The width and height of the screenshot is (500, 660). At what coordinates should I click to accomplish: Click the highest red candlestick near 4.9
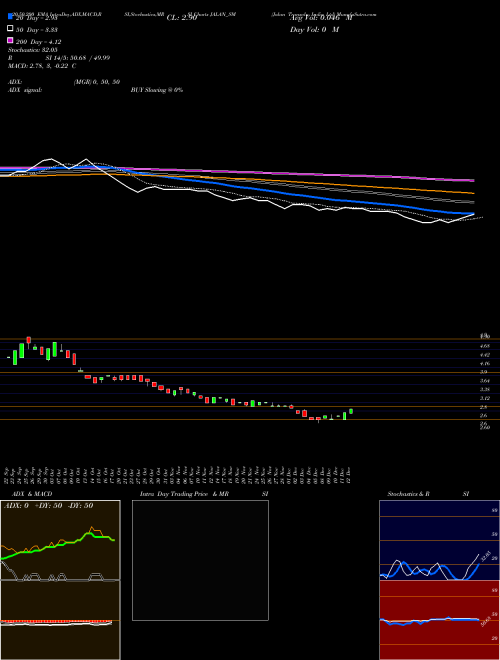[29, 340]
